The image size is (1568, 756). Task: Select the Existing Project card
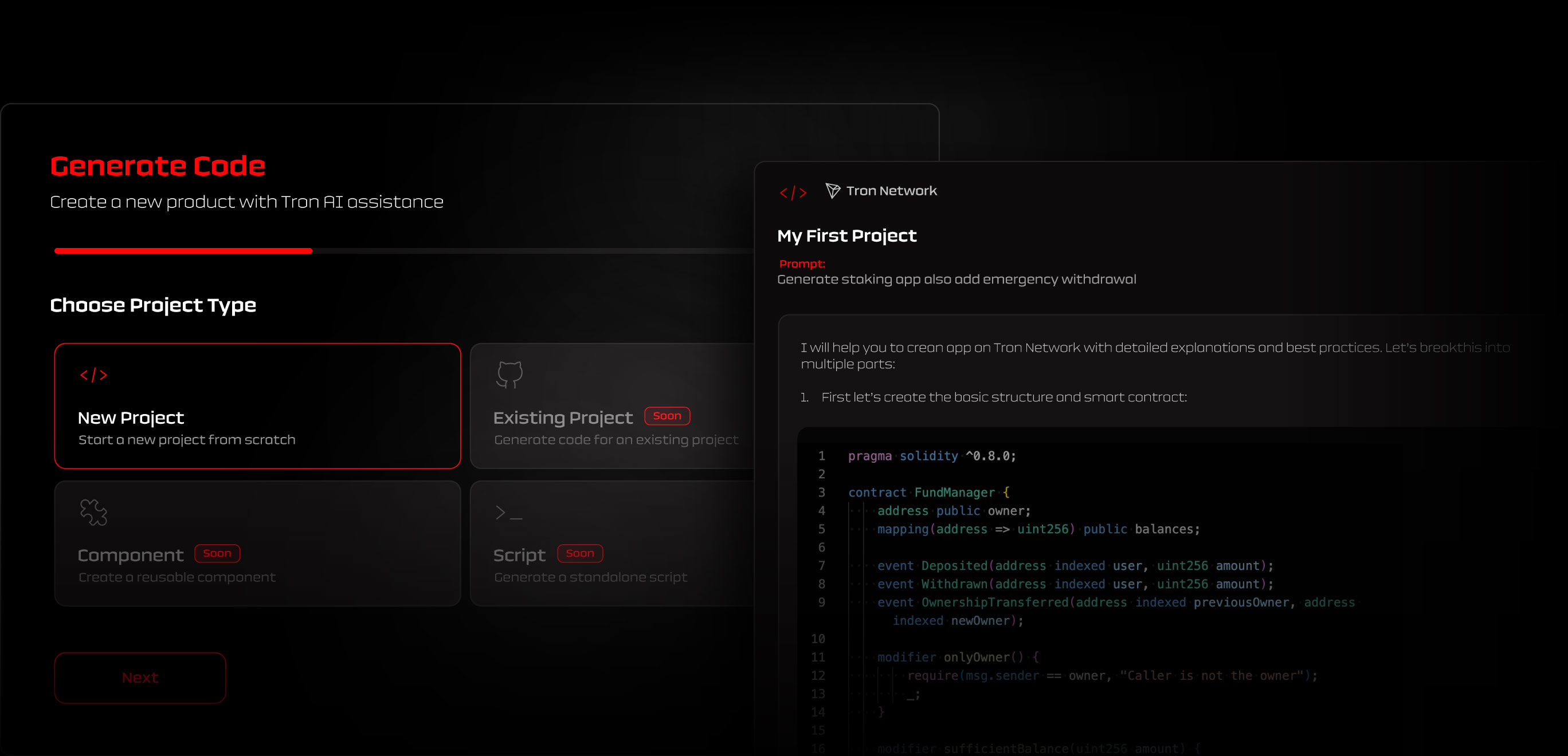tap(612, 405)
